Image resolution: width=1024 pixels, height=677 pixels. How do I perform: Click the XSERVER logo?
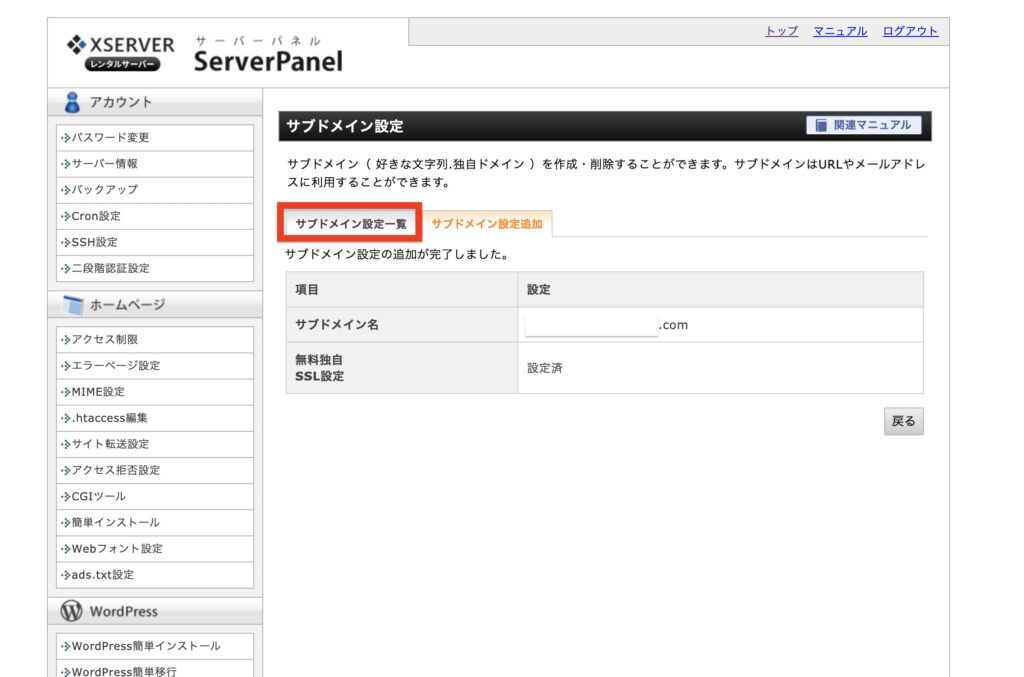pos(121,52)
